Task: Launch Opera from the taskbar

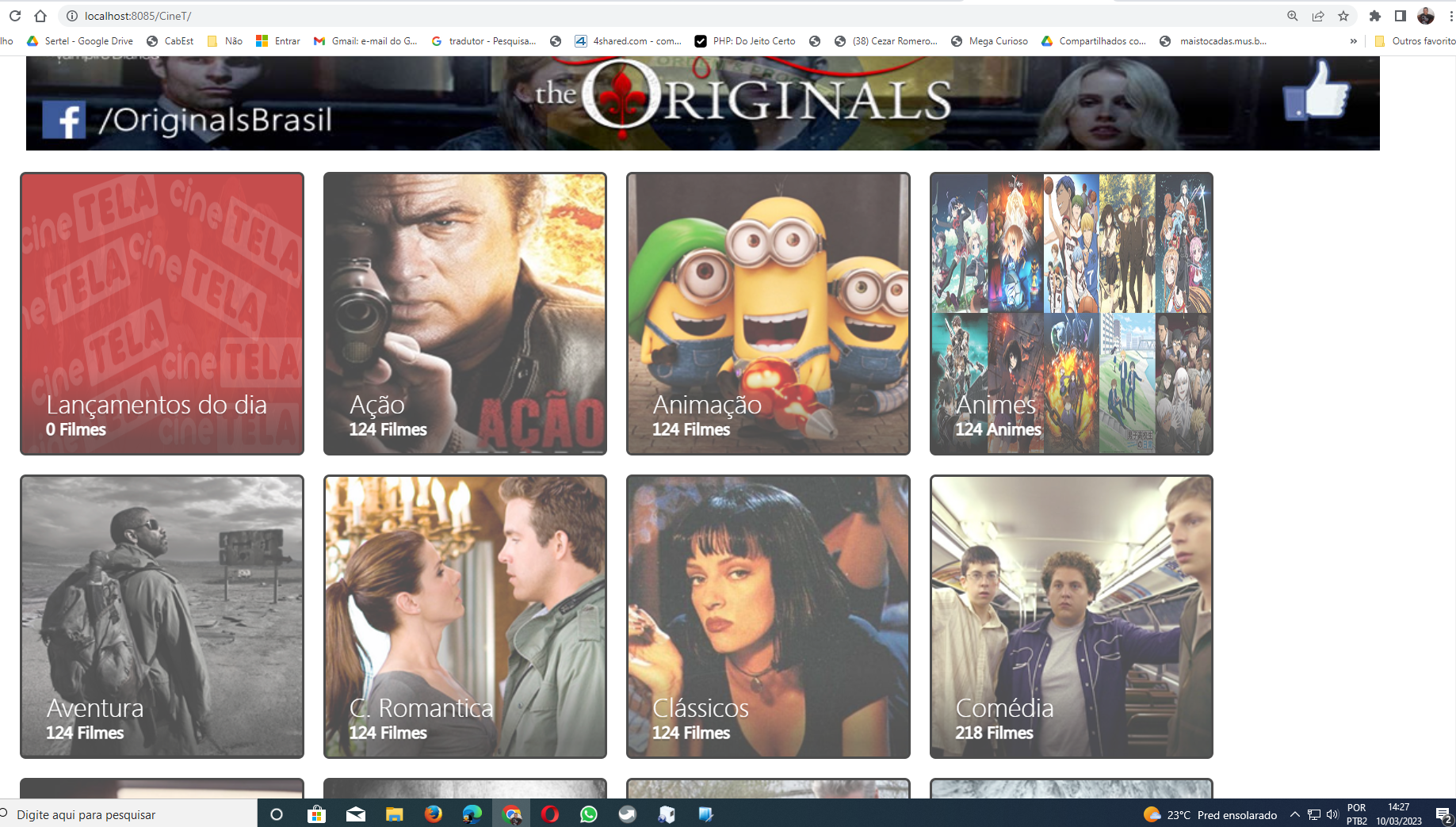Action: pos(550,814)
